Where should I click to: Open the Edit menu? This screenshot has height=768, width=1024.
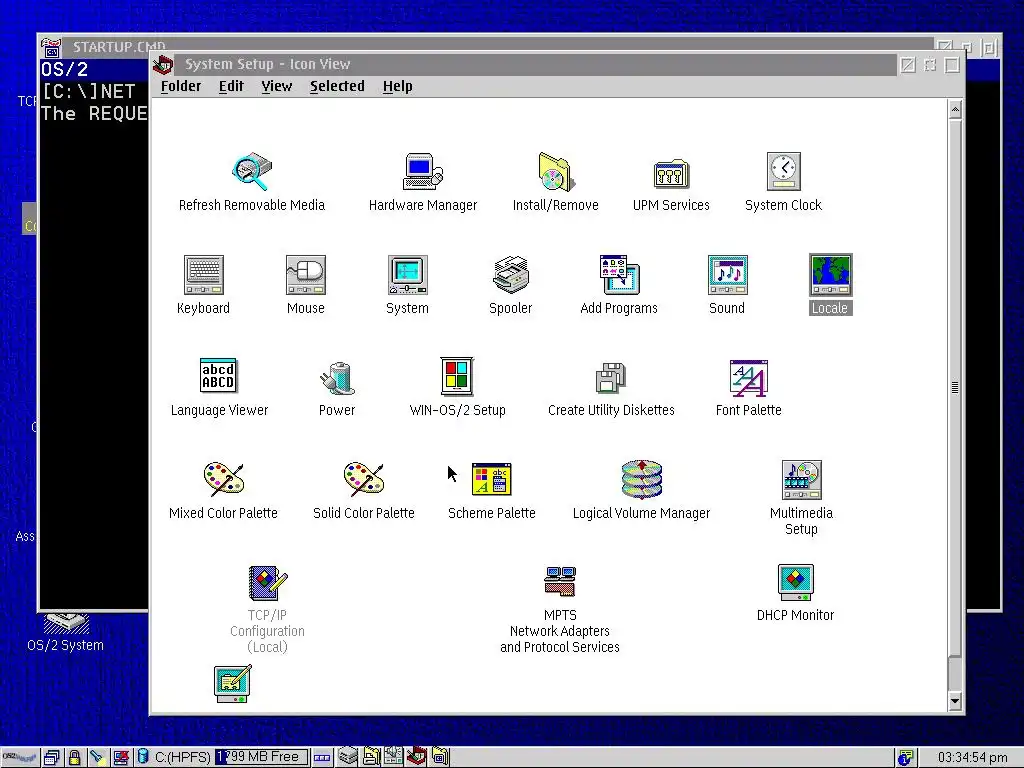(231, 86)
